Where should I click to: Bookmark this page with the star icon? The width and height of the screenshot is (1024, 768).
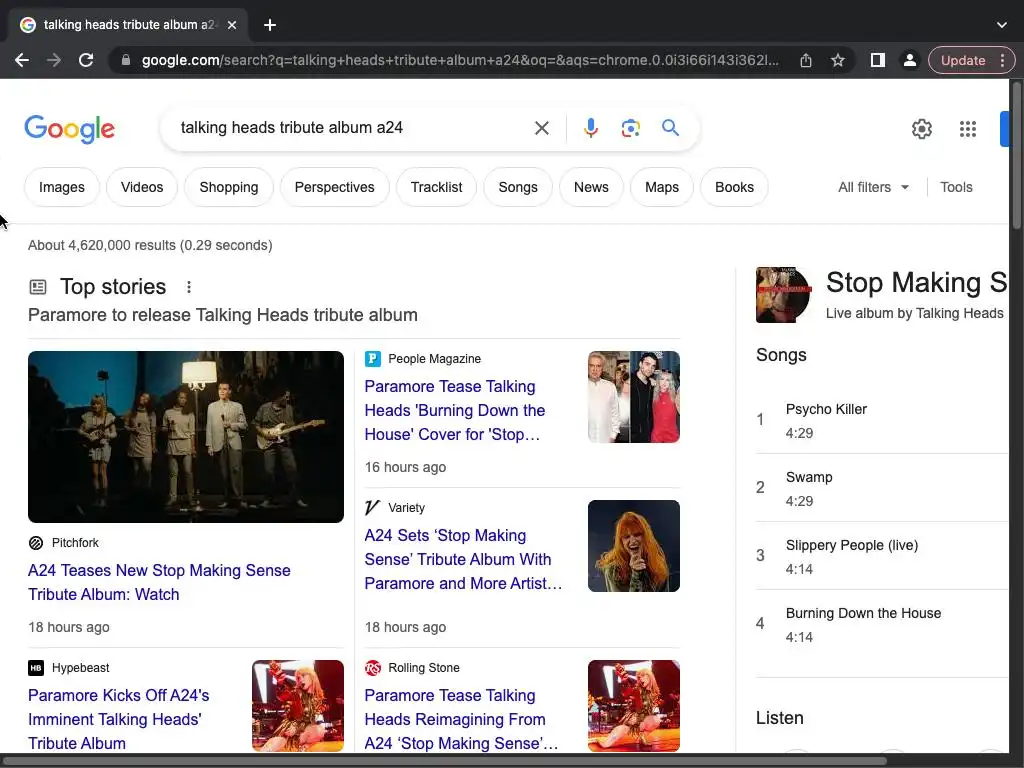pyautogui.click(x=838, y=60)
